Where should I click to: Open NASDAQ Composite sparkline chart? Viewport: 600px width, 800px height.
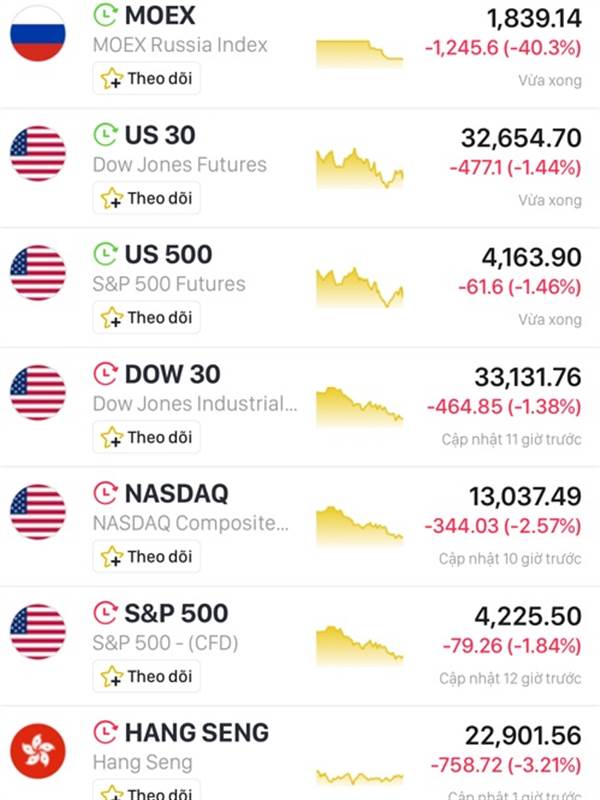coord(360,526)
